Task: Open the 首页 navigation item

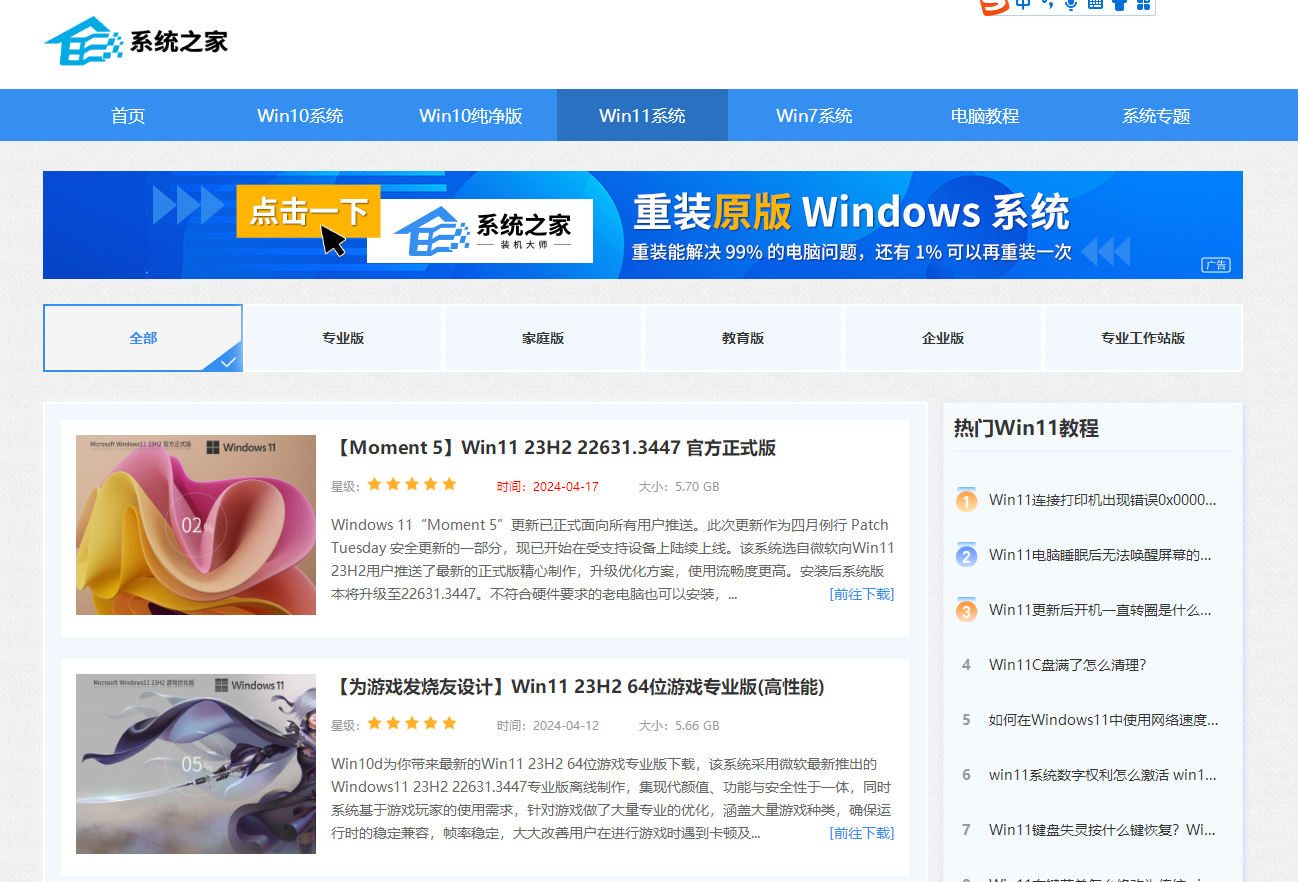Action: click(x=128, y=116)
